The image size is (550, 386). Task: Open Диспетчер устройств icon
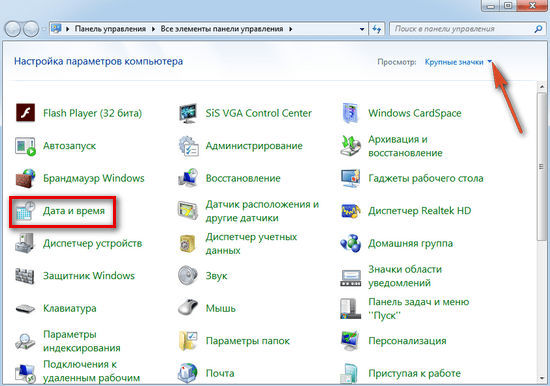25,243
